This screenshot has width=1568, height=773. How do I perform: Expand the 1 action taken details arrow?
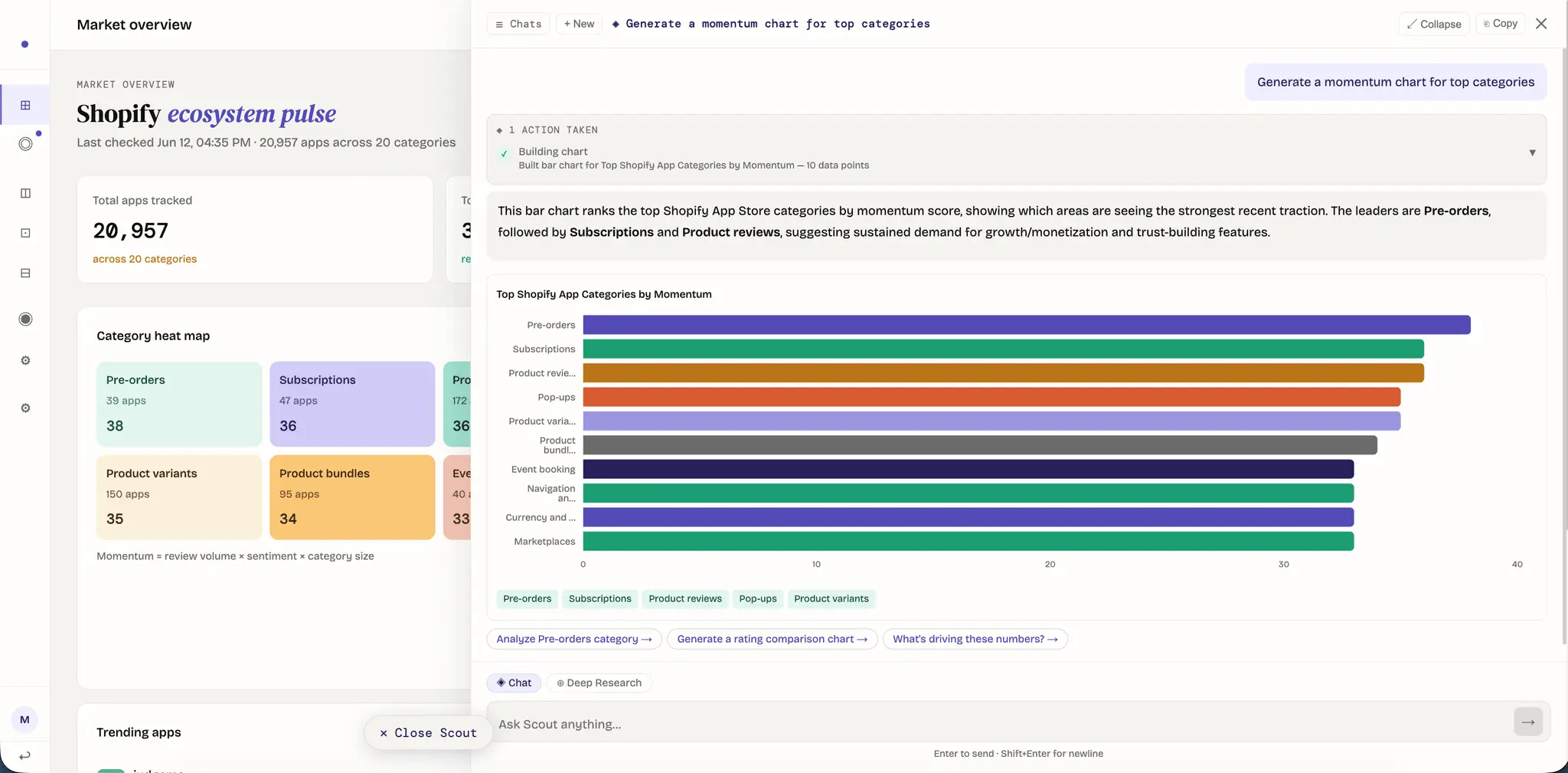point(1532,152)
